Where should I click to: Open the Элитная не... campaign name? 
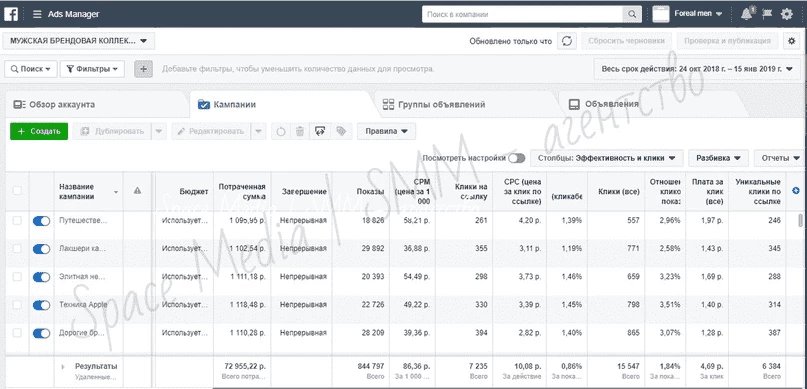click(82, 277)
